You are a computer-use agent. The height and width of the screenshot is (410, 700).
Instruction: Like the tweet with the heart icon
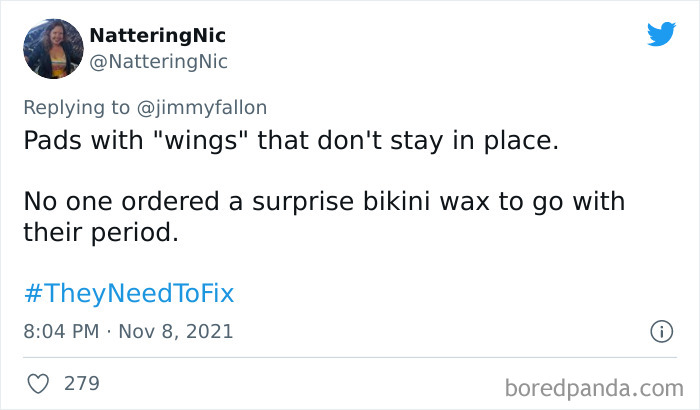pyautogui.click(x=38, y=383)
